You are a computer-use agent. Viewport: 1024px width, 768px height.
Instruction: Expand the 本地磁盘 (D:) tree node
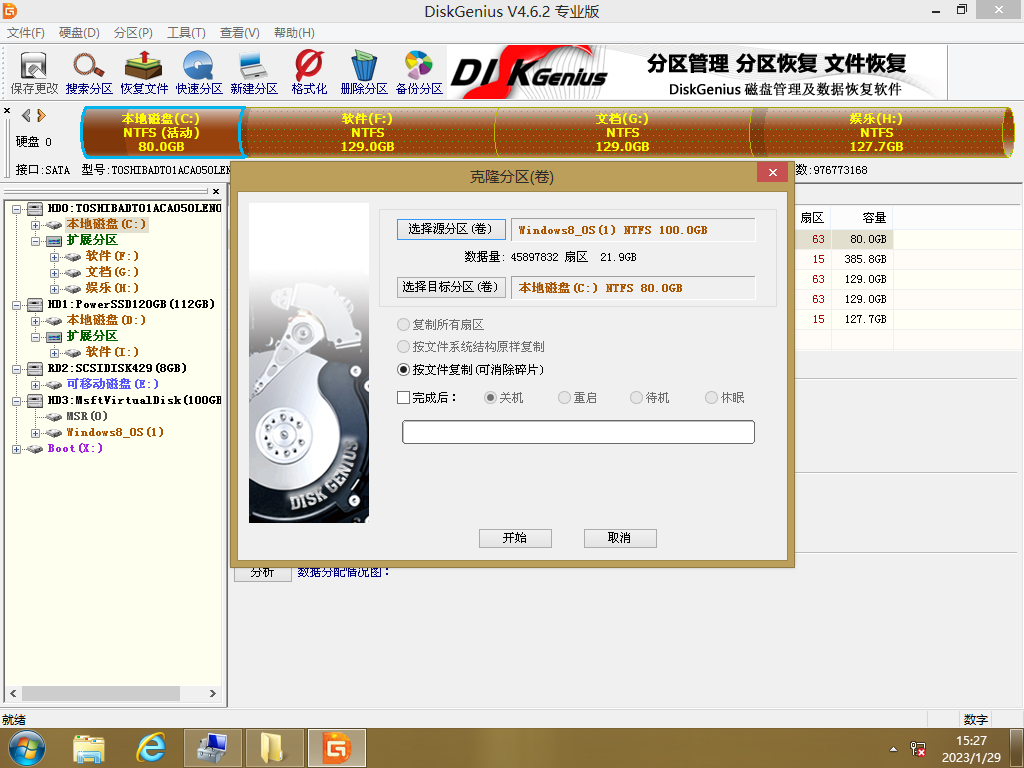pyautogui.click(x=35, y=321)
